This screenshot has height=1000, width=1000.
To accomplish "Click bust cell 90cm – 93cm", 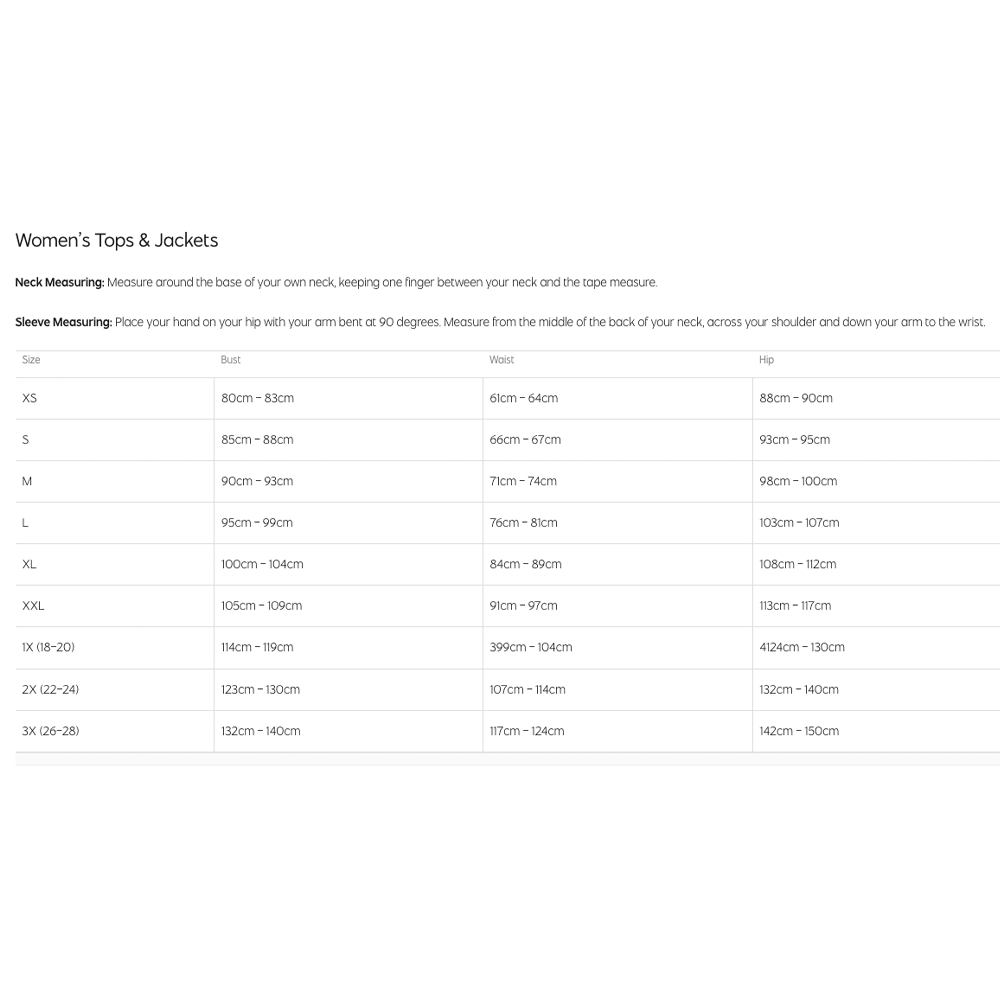I will point(257,481).
